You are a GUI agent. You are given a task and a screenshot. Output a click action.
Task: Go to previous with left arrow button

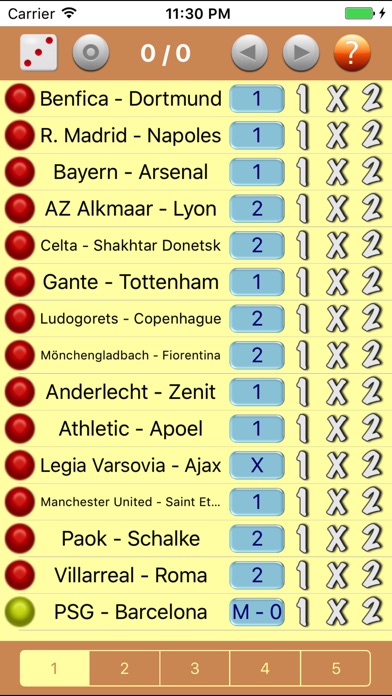249,53
